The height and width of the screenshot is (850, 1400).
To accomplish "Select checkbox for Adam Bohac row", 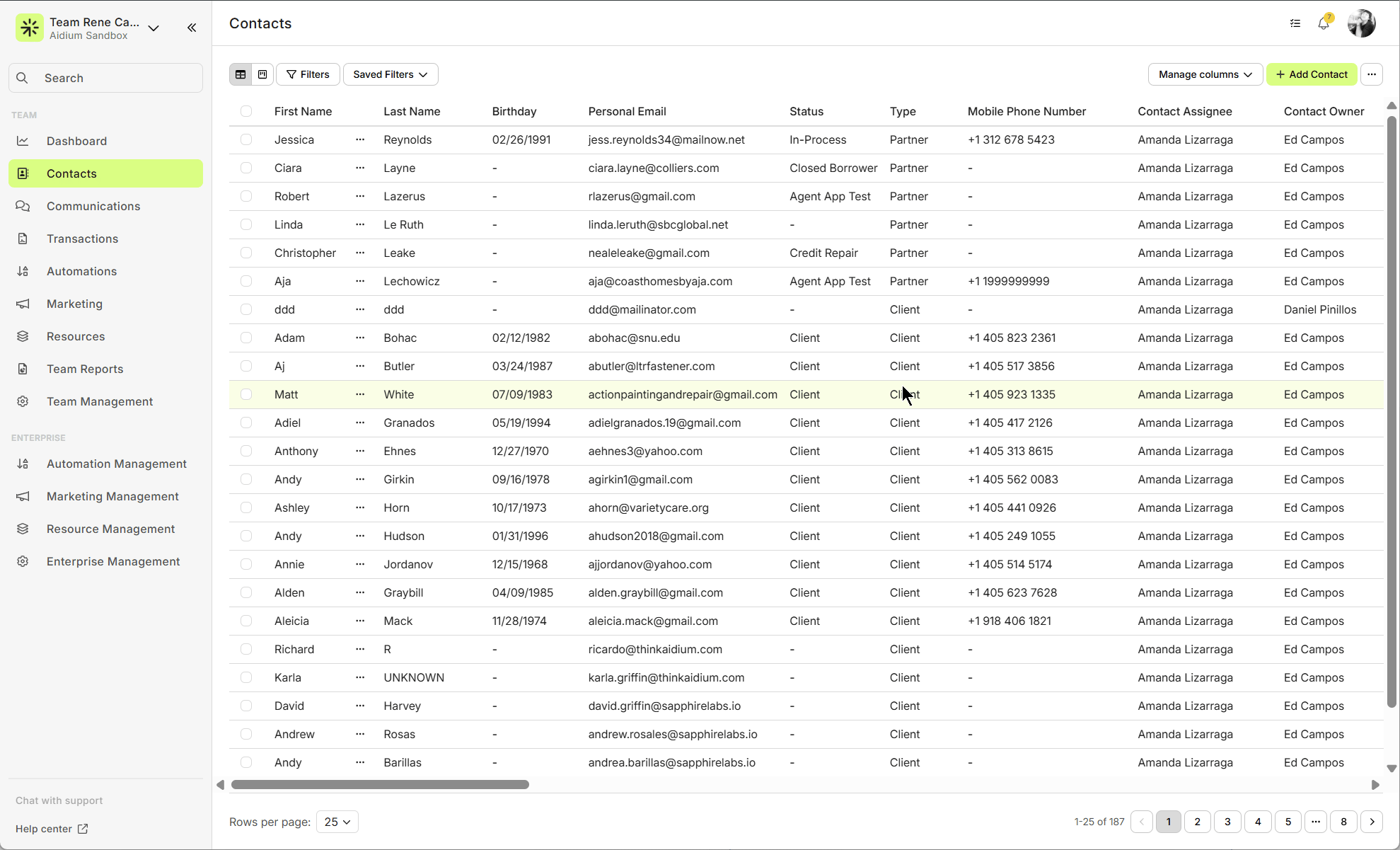I will (246, 338).
